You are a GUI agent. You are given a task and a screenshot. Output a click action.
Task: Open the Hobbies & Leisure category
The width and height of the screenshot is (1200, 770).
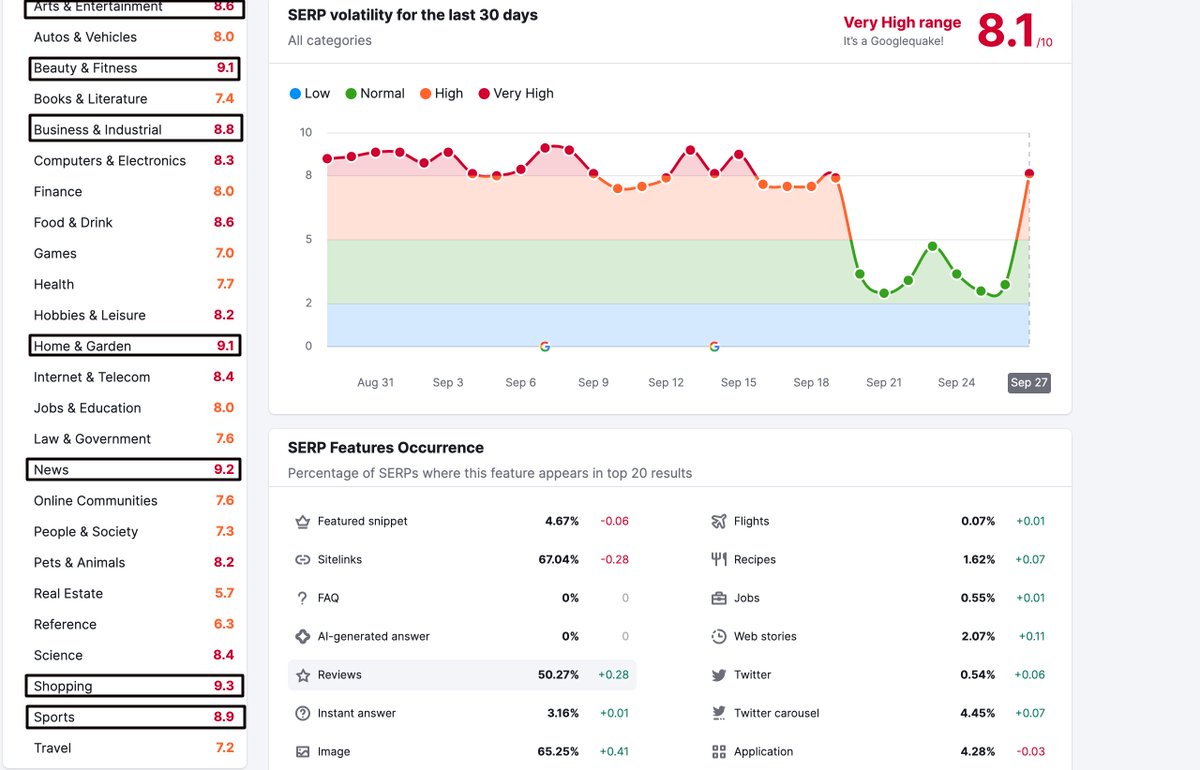[x=136, y=315]
